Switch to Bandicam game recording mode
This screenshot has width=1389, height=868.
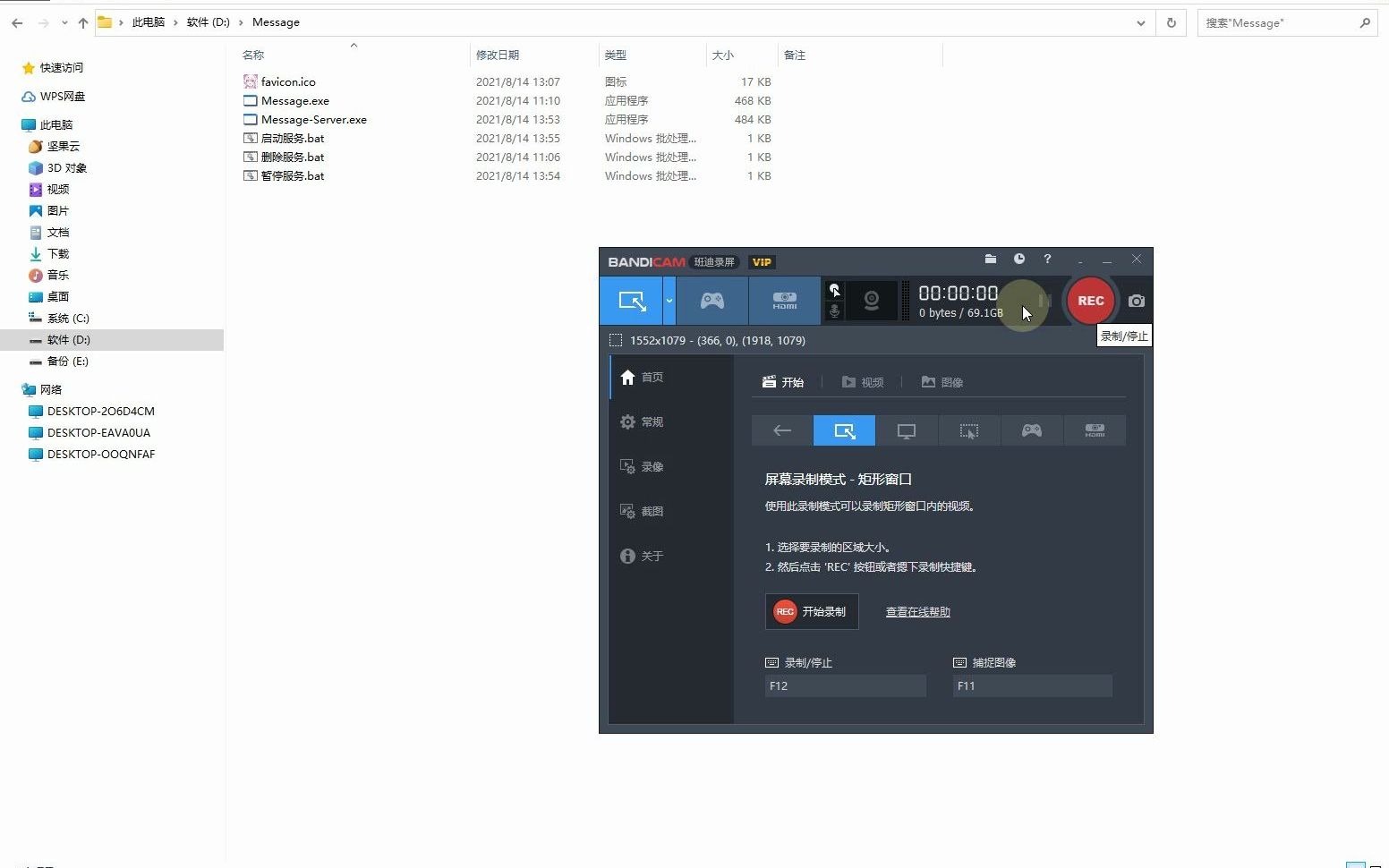tap(712, 301)
